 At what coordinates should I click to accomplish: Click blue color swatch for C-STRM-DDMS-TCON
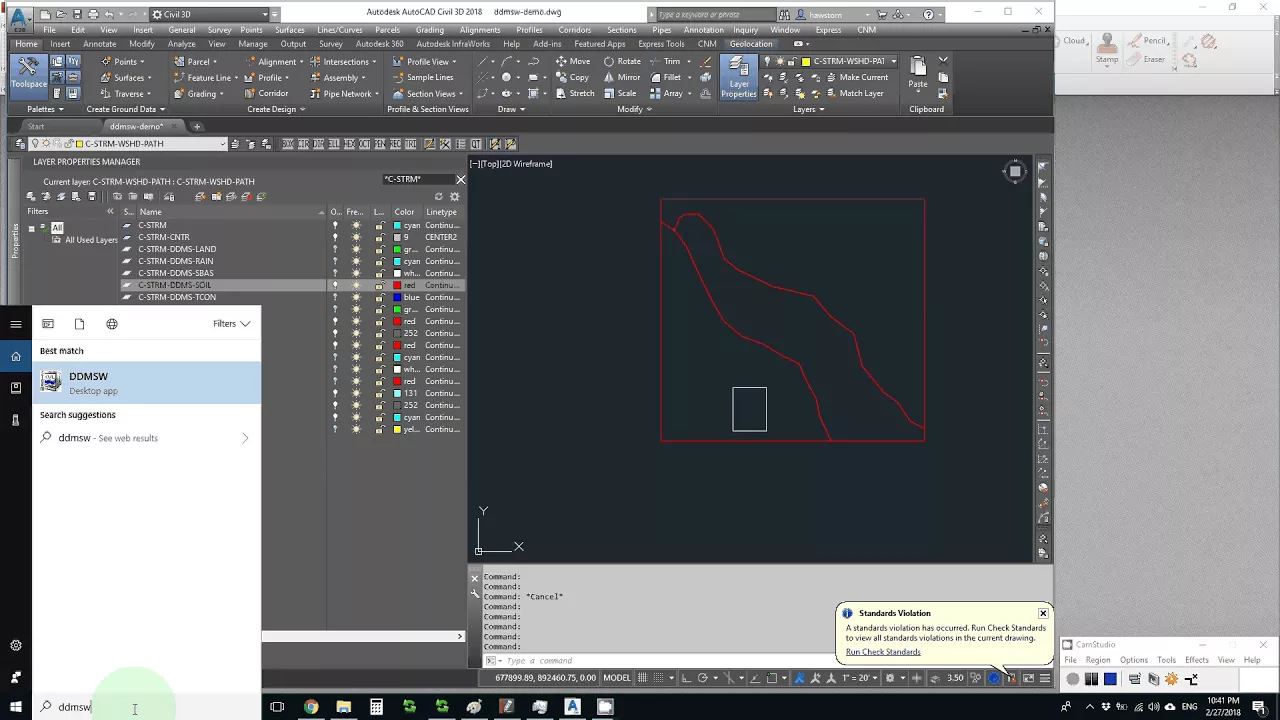[x=397, y=297]
